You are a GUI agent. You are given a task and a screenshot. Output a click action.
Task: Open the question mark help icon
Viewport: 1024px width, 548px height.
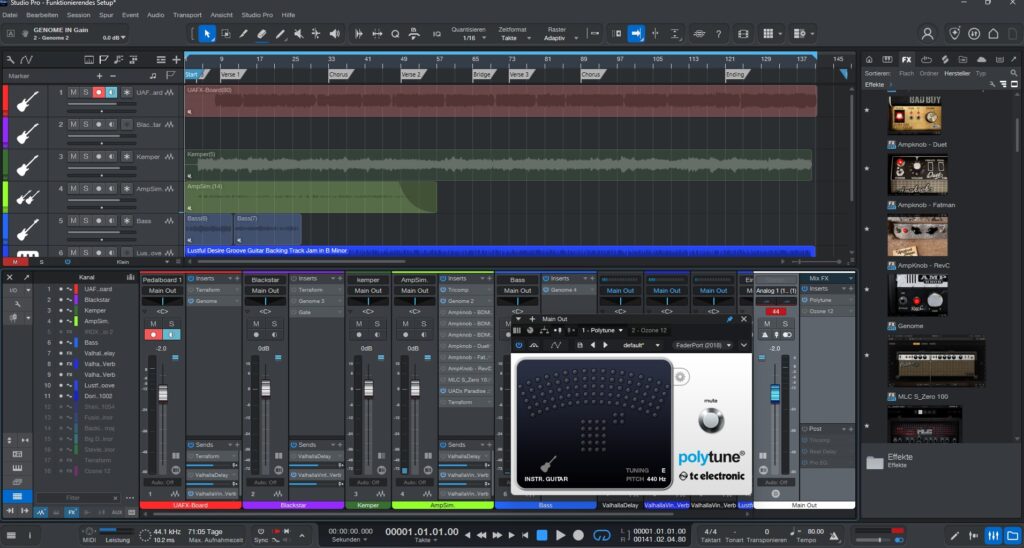[718, 34]
